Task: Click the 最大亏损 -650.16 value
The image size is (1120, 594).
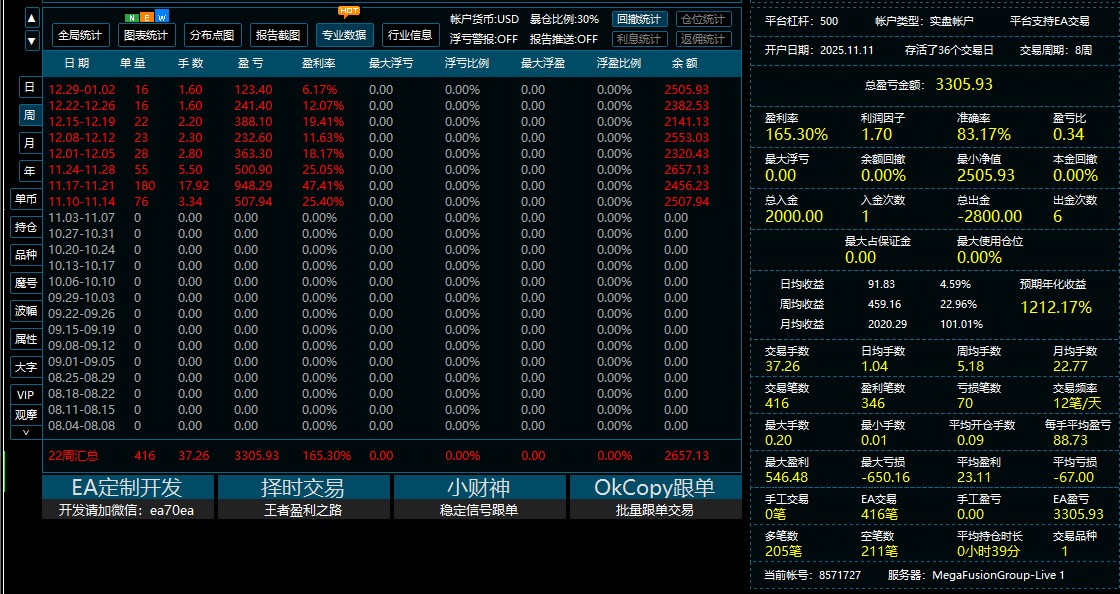Action: tap(886, 478)
